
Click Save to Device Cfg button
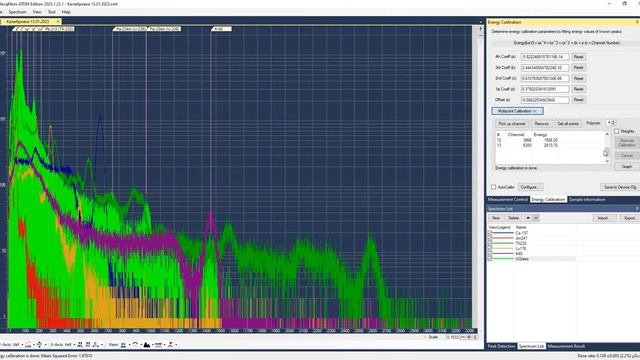coord(620,187)
